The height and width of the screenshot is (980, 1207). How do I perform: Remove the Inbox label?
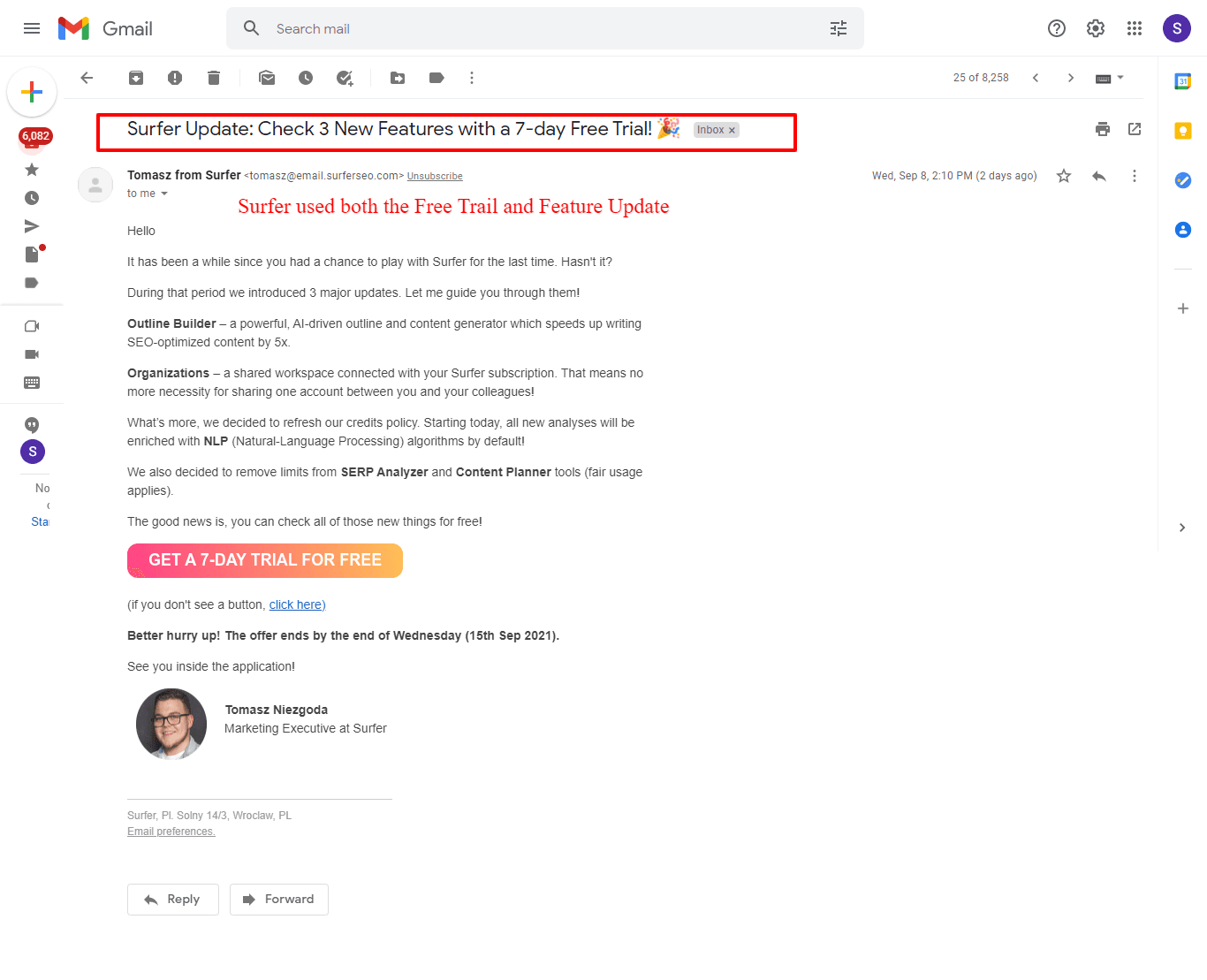pyautogui.click(x=732, y=130)
